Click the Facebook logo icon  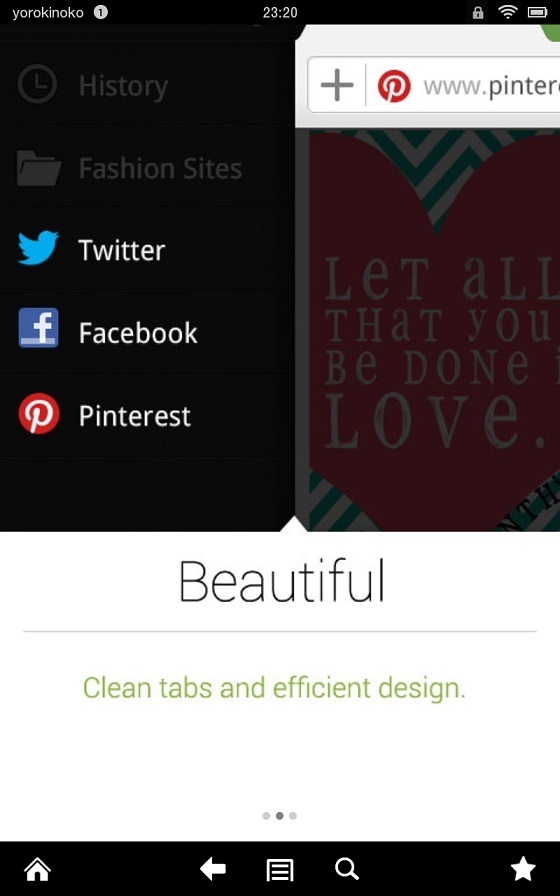coord(38,327)
